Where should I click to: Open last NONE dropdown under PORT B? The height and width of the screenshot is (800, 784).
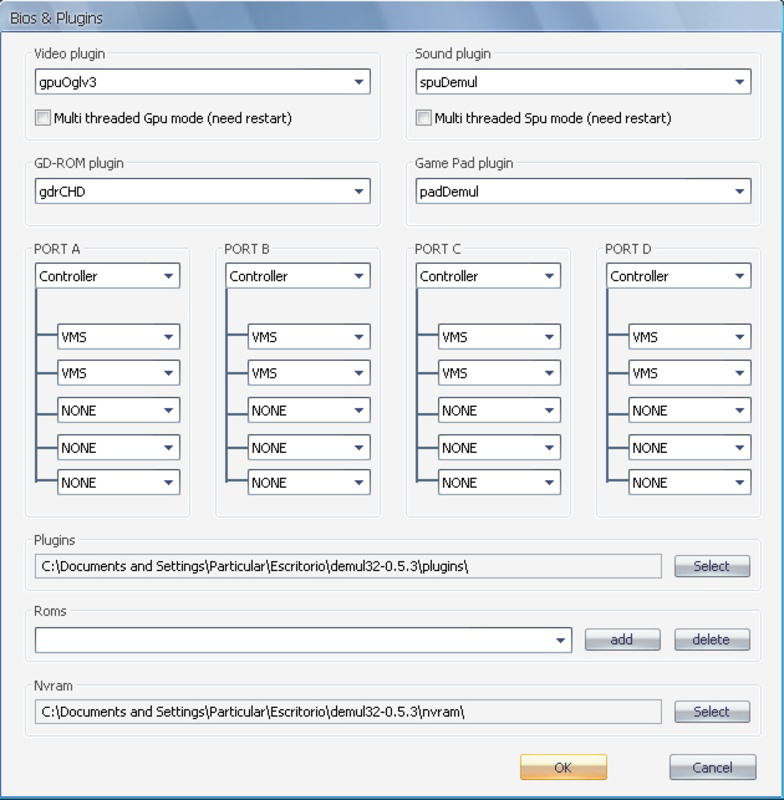coord(309,482)
